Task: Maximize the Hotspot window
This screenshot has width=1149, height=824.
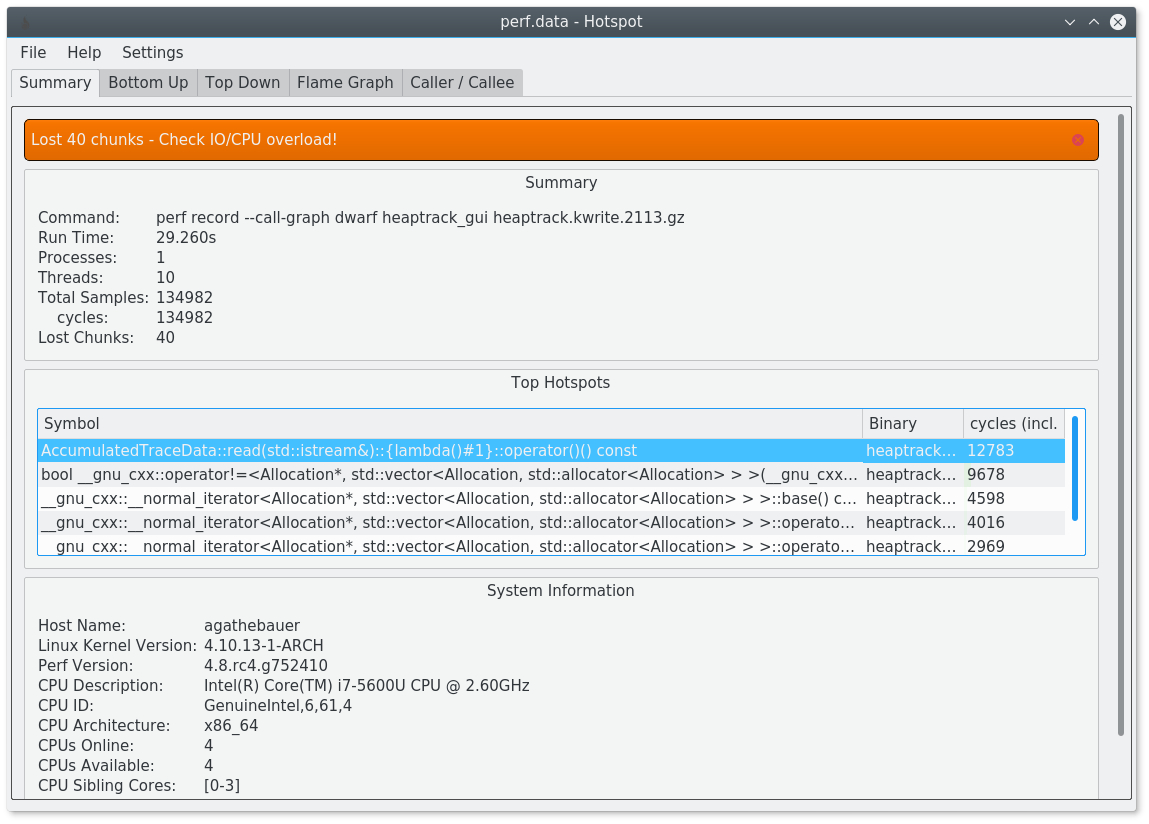Action: click(1094, 22)
